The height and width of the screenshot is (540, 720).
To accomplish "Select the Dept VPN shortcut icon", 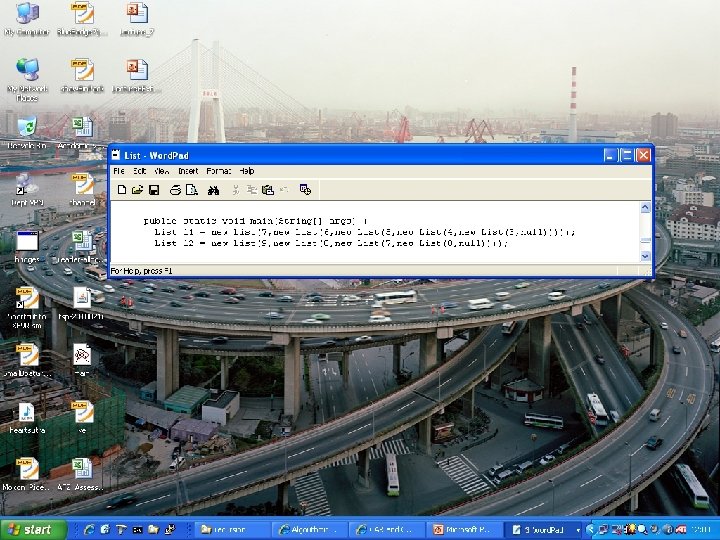I will coord(27,189).
